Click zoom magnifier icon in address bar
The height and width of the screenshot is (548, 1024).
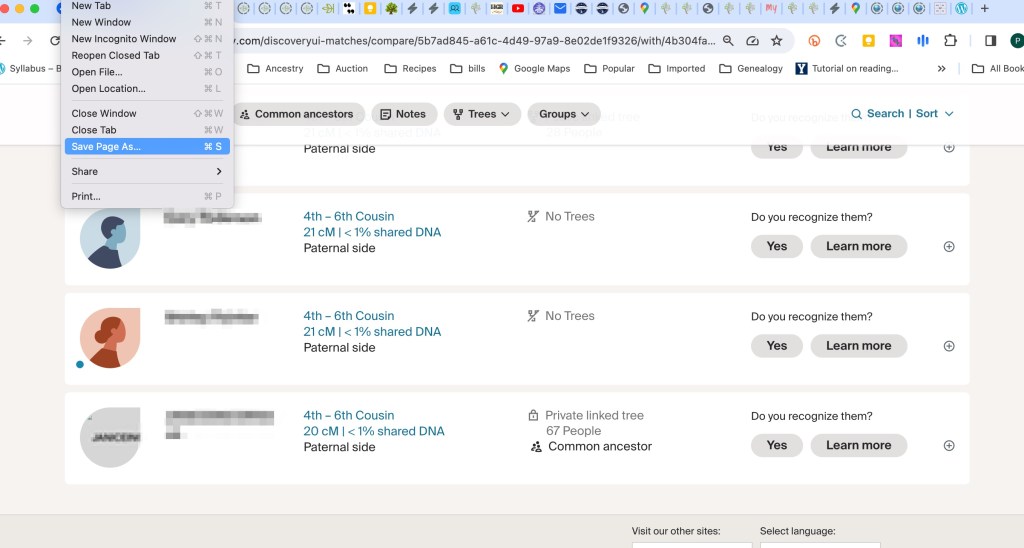pos(728,41)
